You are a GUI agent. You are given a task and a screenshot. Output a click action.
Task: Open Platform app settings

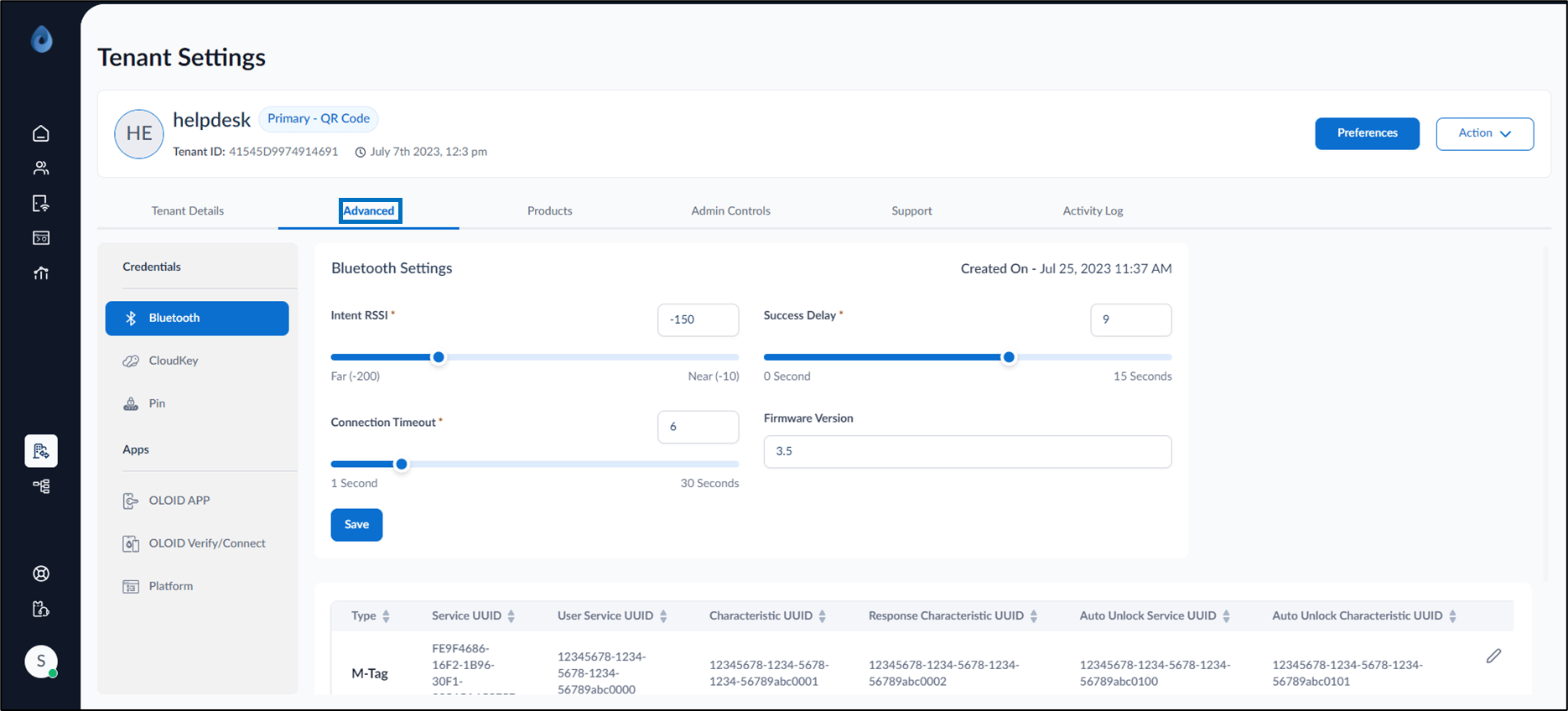pos(197,586)
